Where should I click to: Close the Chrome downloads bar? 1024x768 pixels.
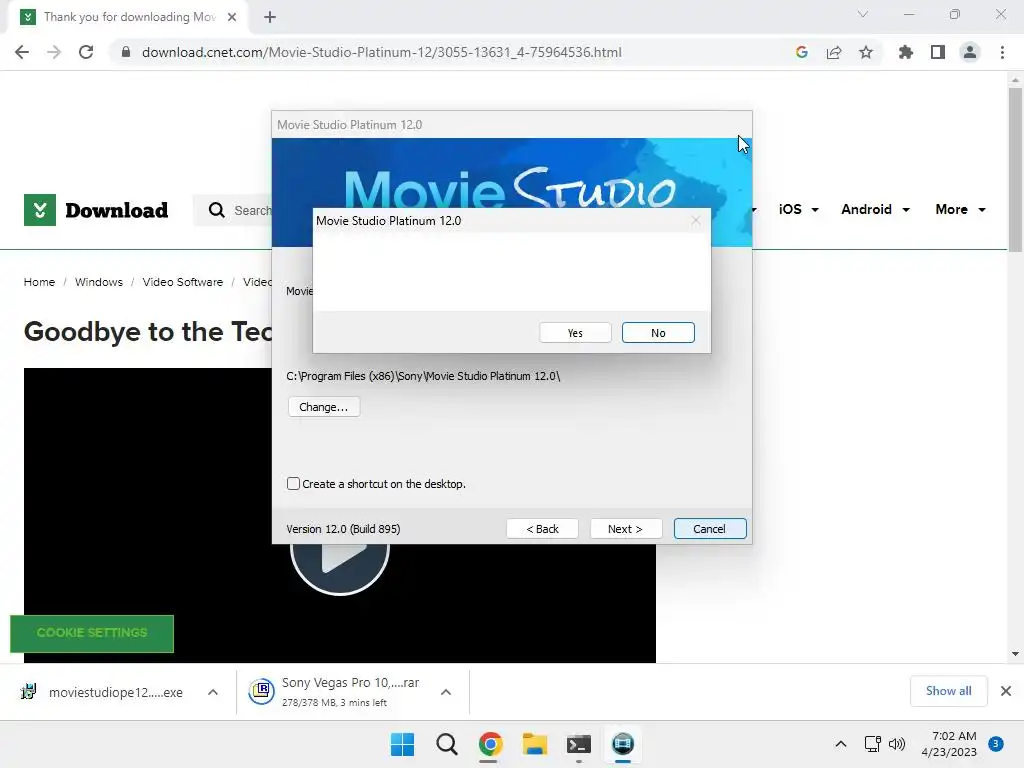coord(1006,691)
